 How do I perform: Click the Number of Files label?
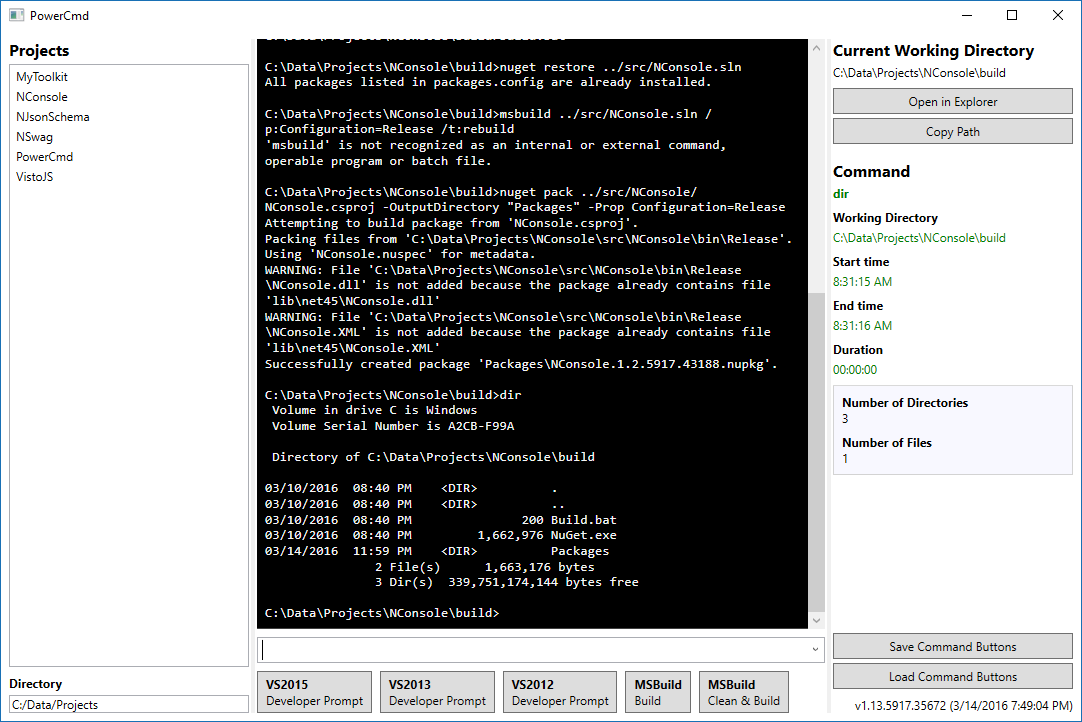(887, 442)
